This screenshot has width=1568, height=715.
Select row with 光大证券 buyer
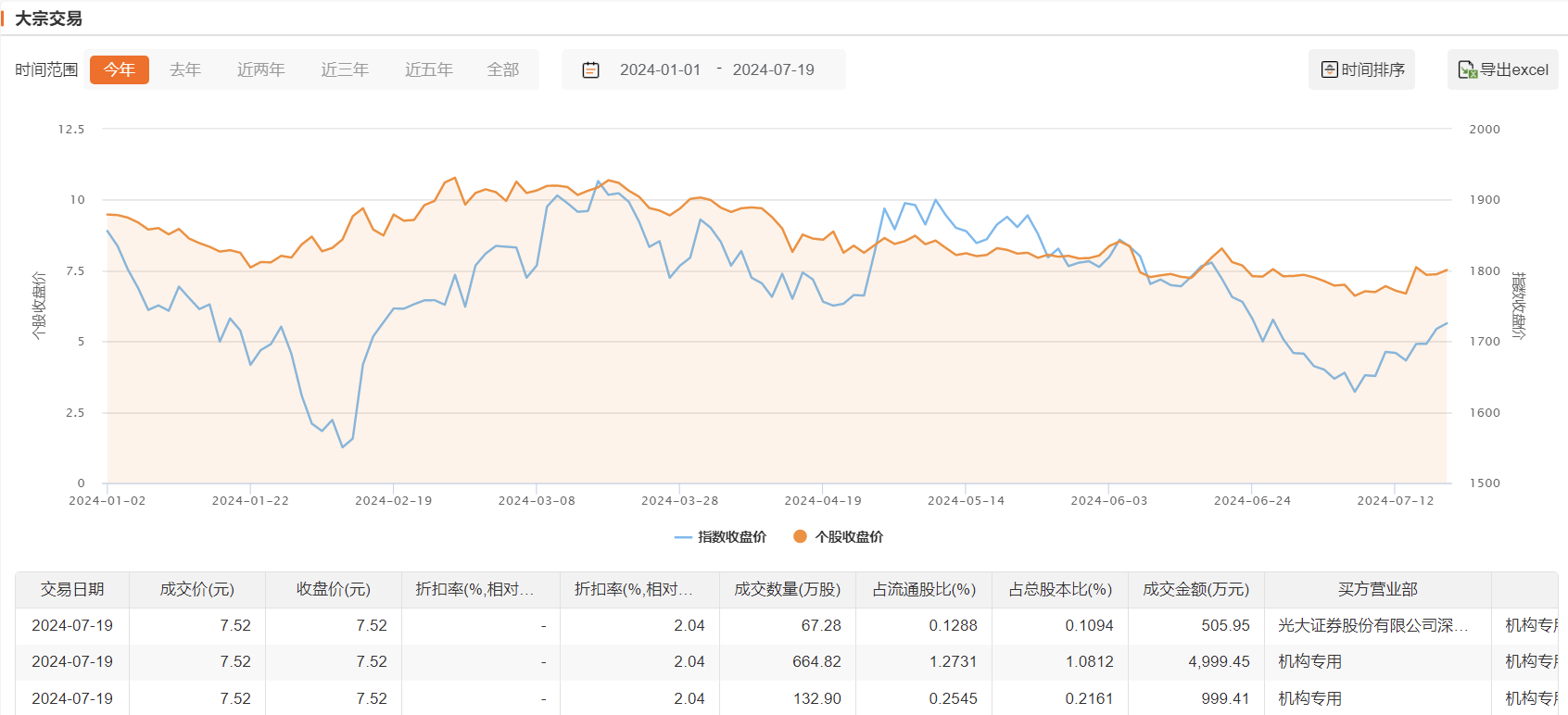[1372, 626]
